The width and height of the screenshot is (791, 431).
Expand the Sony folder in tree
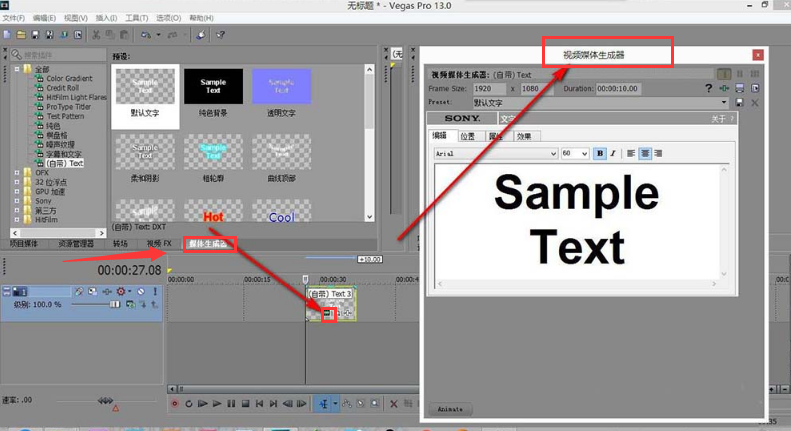coord(17,201)
